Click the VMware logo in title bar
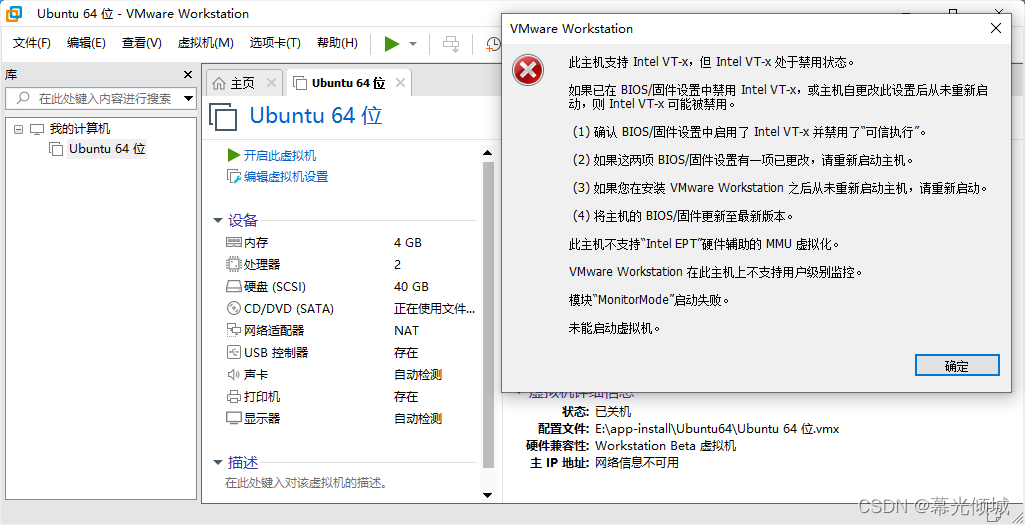 click(14, 13)
